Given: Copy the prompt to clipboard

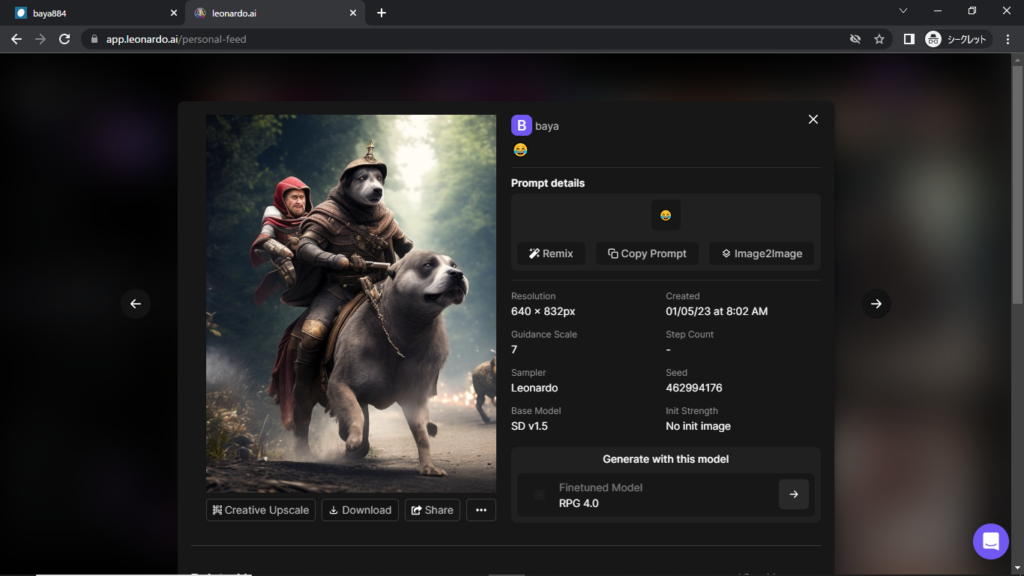Looking at the screenshot, I should [x=647, y=253].
